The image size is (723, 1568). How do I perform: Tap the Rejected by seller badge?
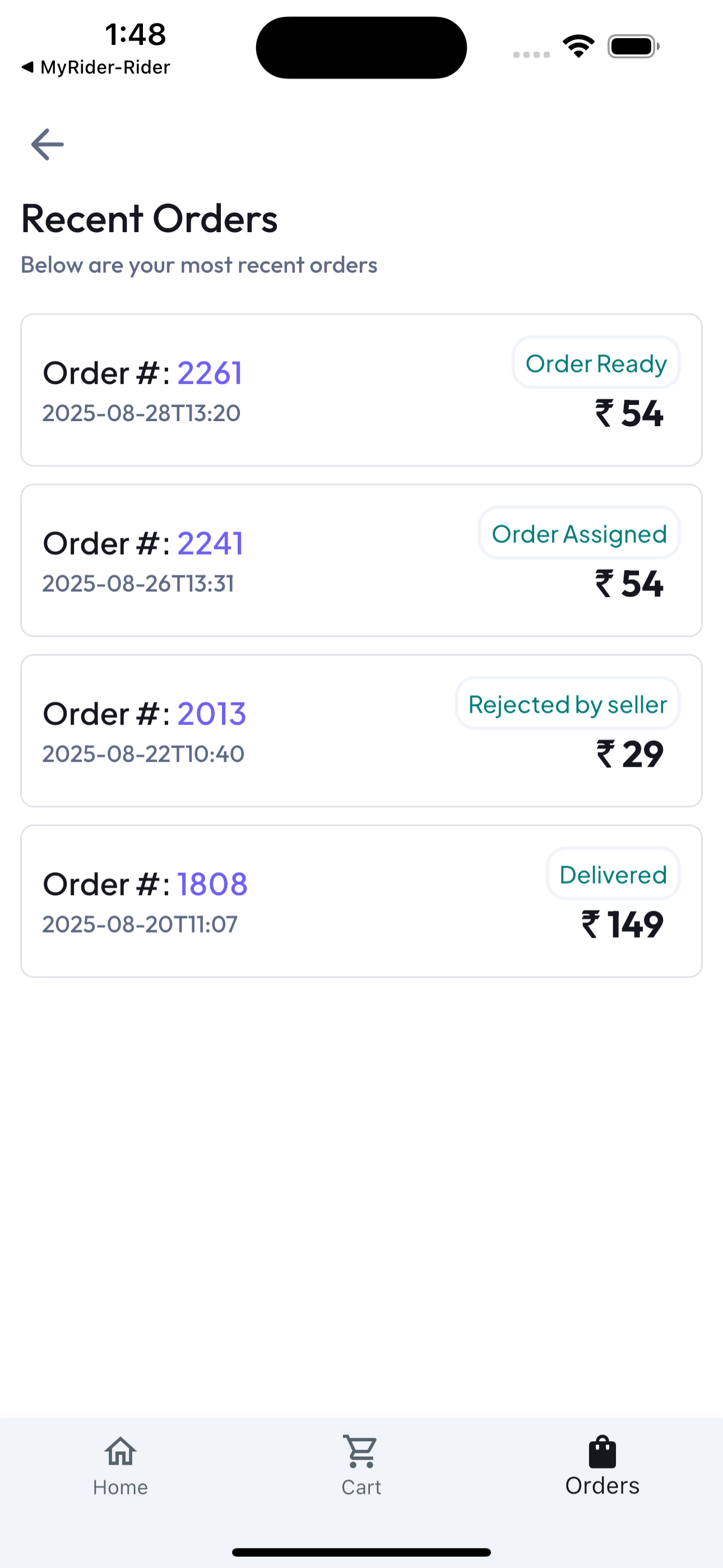567,704
